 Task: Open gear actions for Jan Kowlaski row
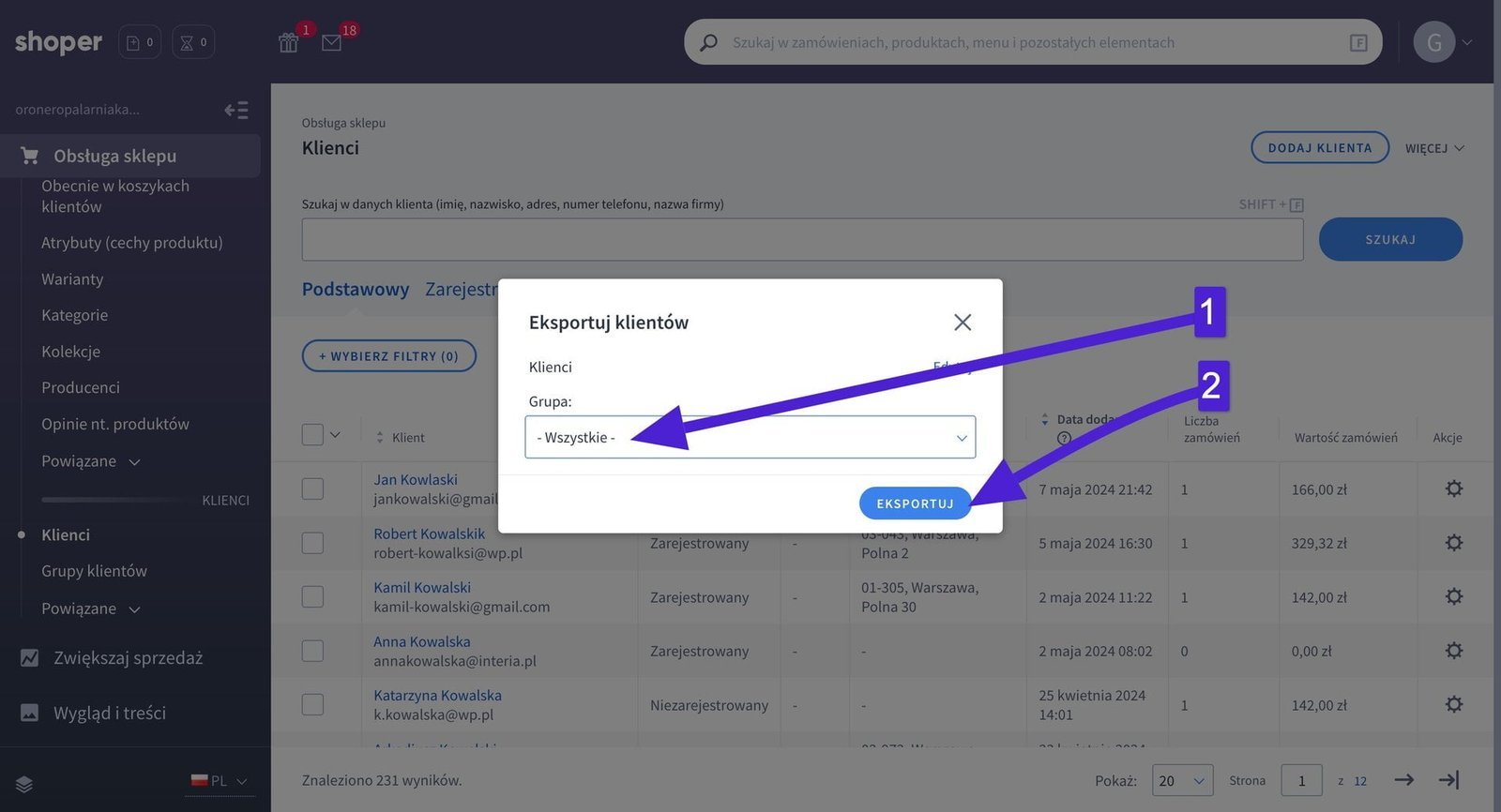point(1453,489)
